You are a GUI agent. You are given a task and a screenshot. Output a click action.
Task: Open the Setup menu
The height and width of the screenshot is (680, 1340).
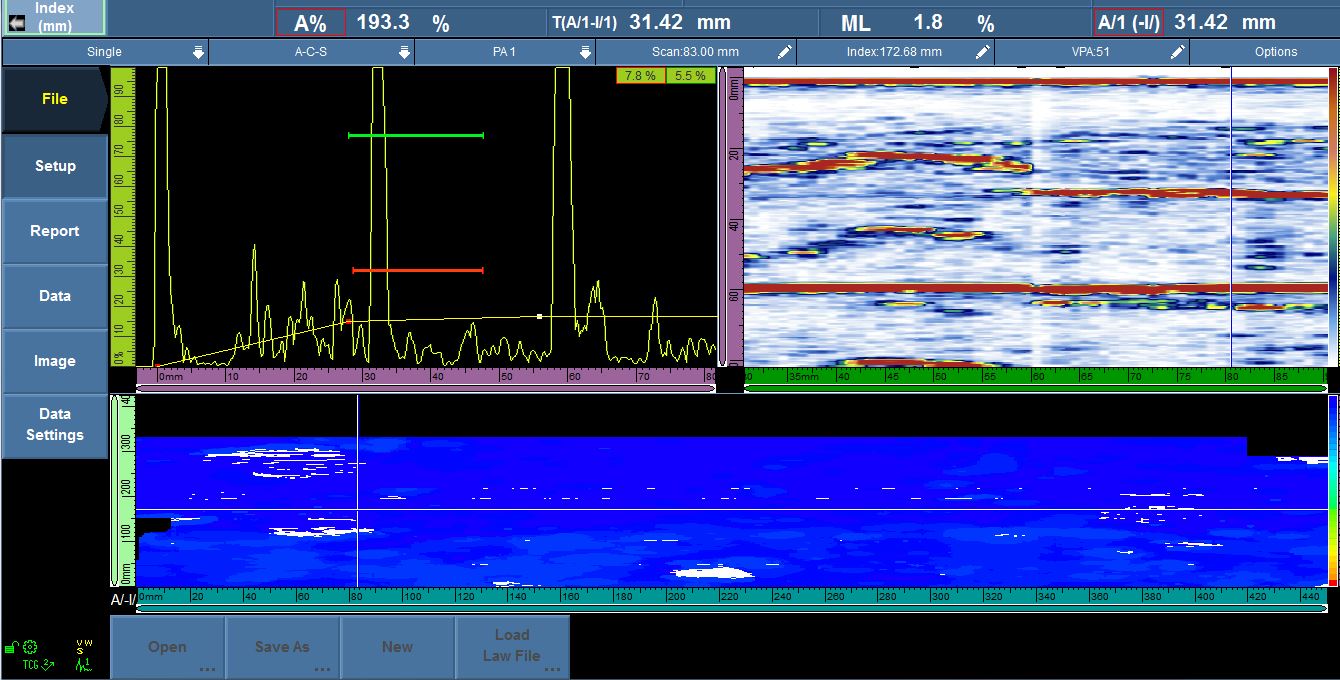[55, 166]
